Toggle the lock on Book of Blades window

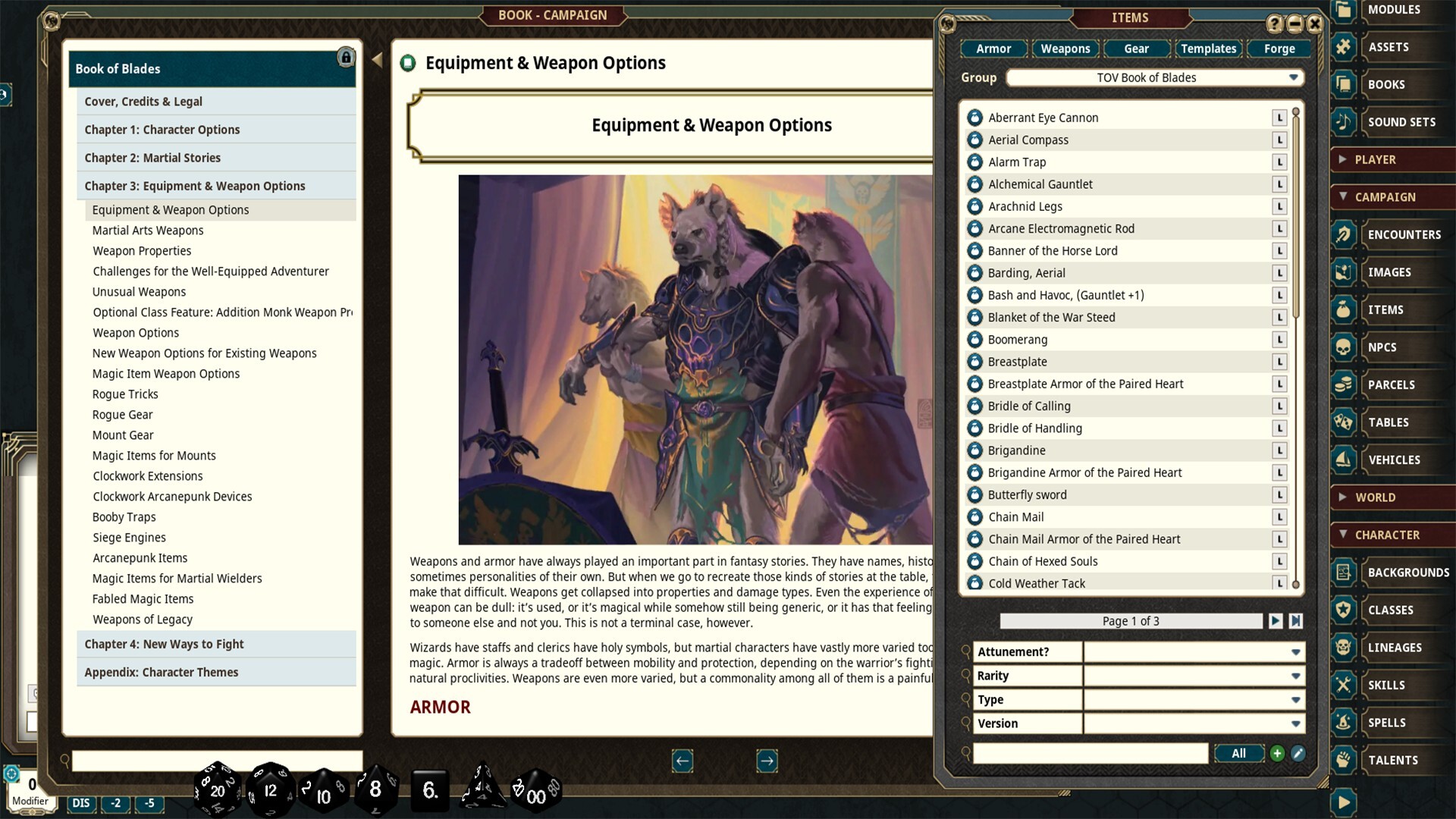click(x=347, y=58)
